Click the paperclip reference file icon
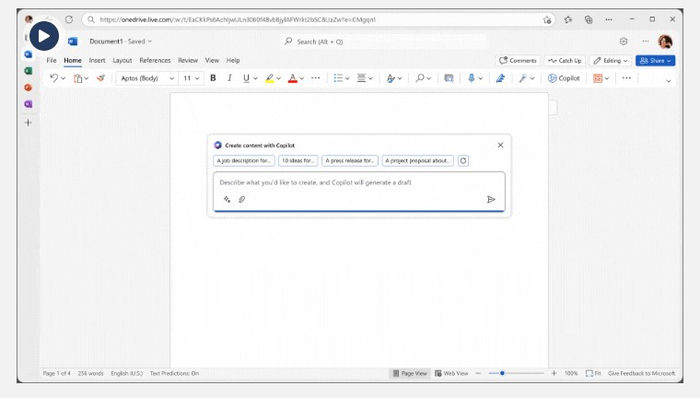700x398 pixels. pos(242,199)
